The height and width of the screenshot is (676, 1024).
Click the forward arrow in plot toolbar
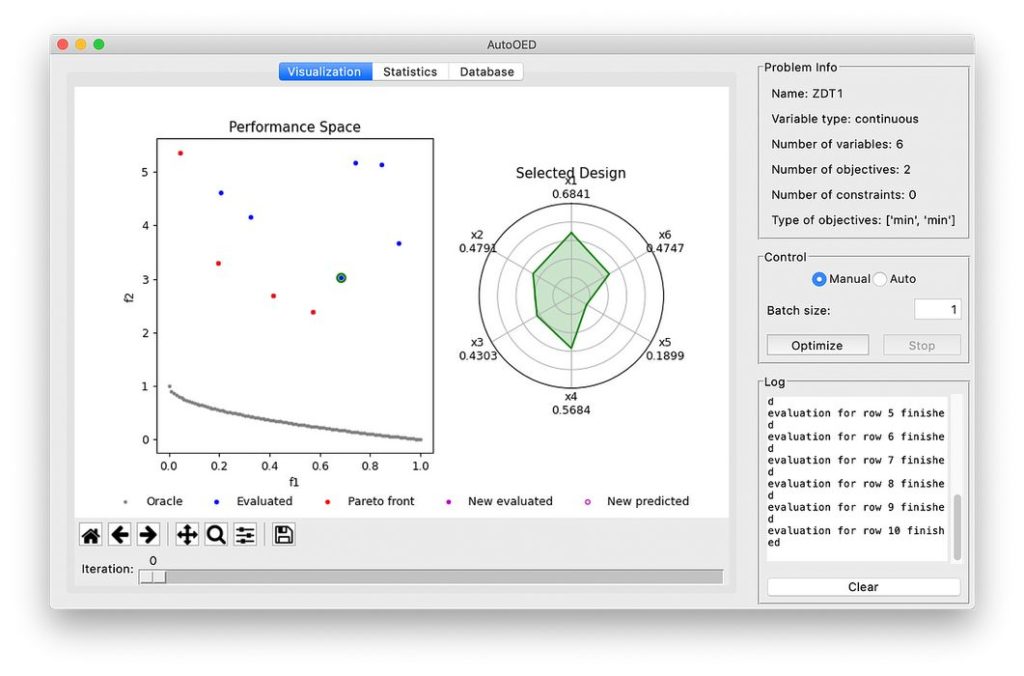click(148, 535)
